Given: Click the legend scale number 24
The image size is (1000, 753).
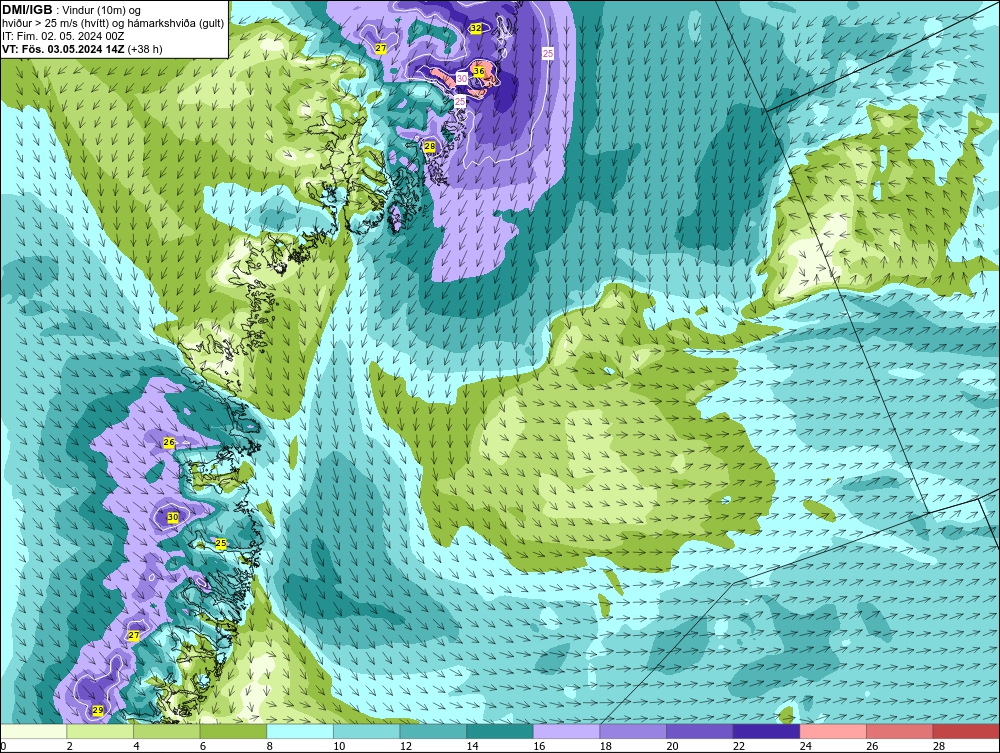Looking at the screenshot, I should point(805,746).
